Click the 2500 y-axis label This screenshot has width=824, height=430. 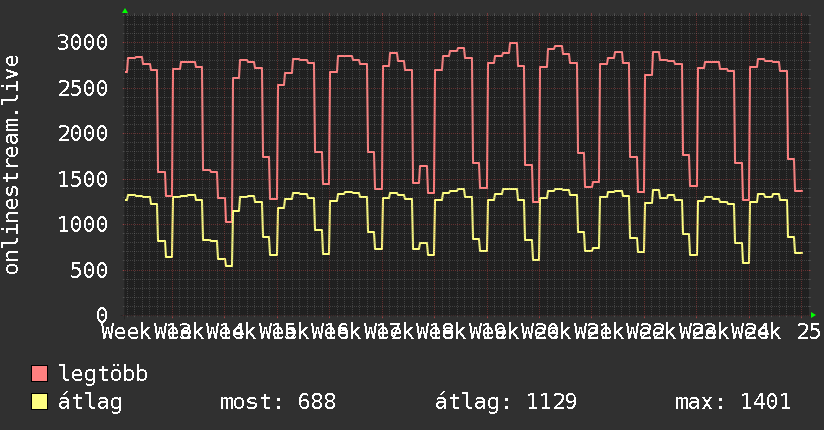(x=83, y=88)
